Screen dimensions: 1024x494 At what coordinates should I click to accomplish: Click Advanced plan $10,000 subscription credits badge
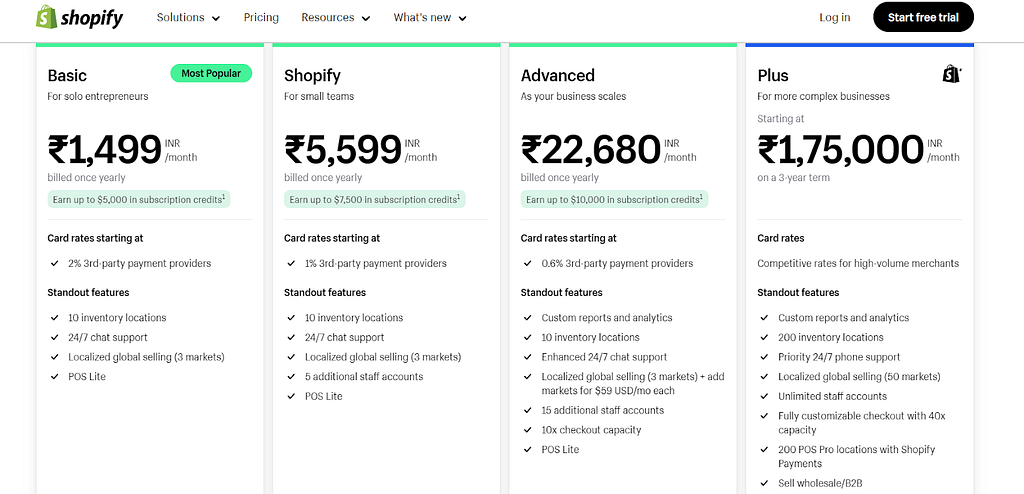(614, 199)
